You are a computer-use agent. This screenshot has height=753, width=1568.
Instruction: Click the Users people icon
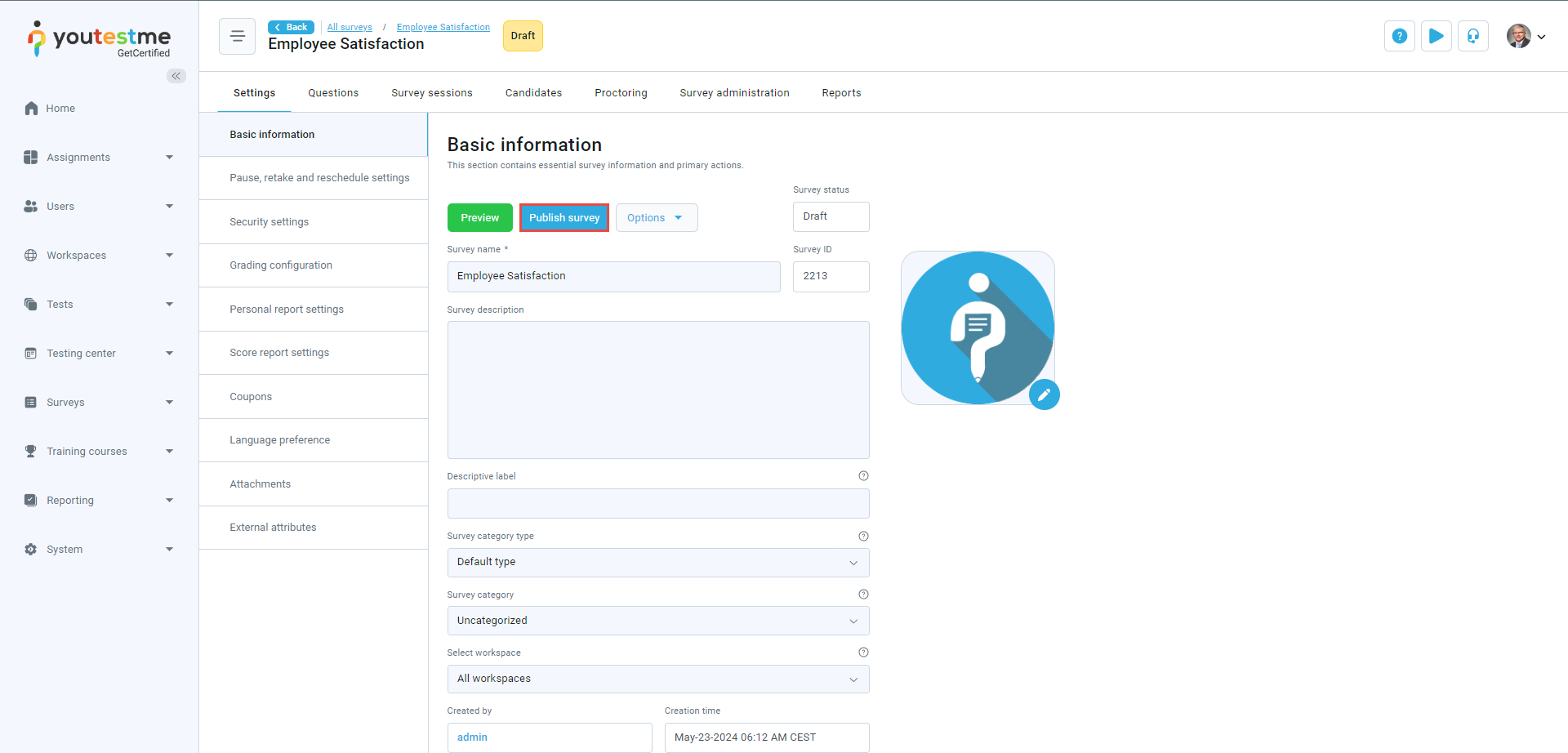pos(31,207)
